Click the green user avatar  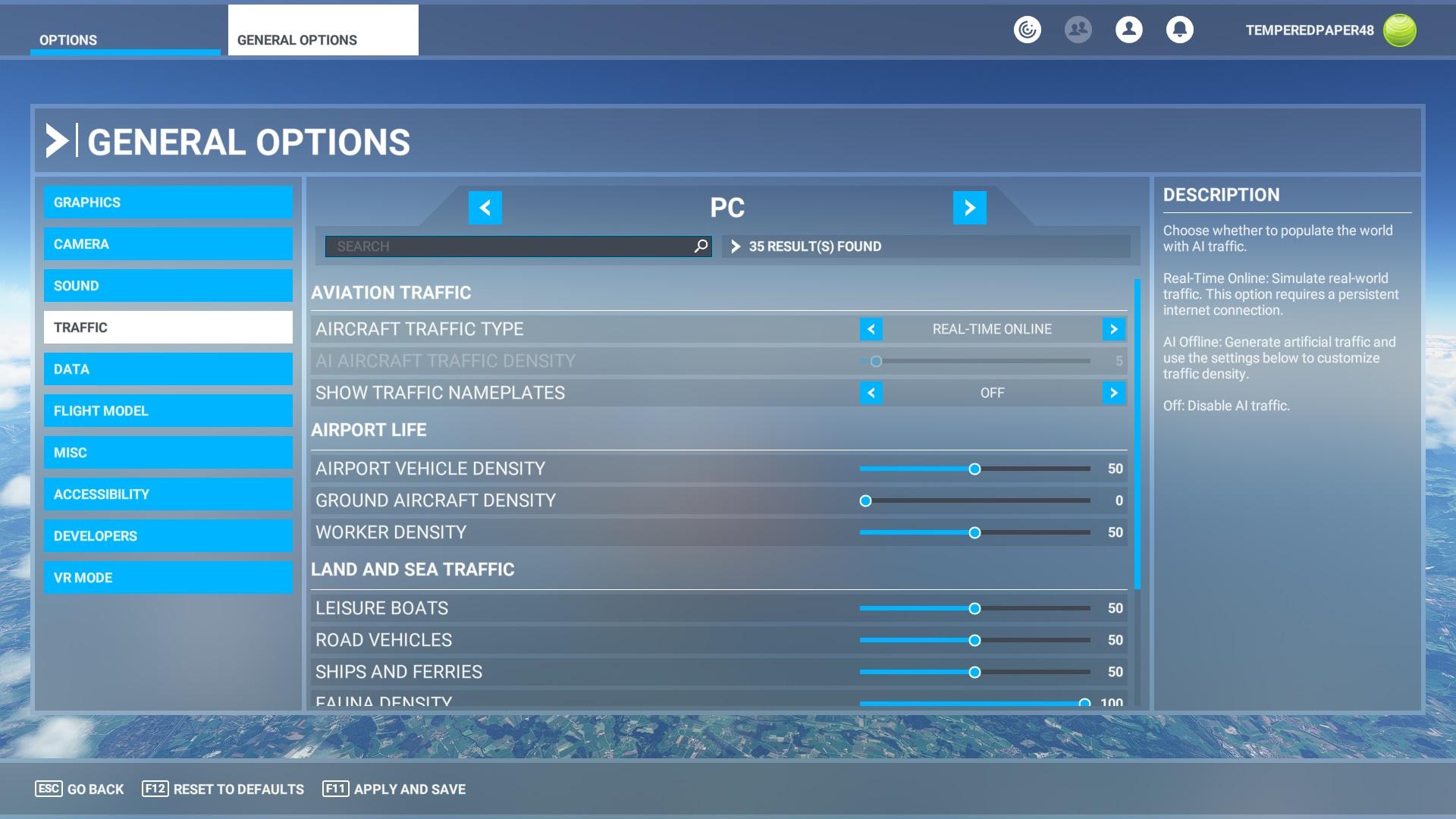1399,30
